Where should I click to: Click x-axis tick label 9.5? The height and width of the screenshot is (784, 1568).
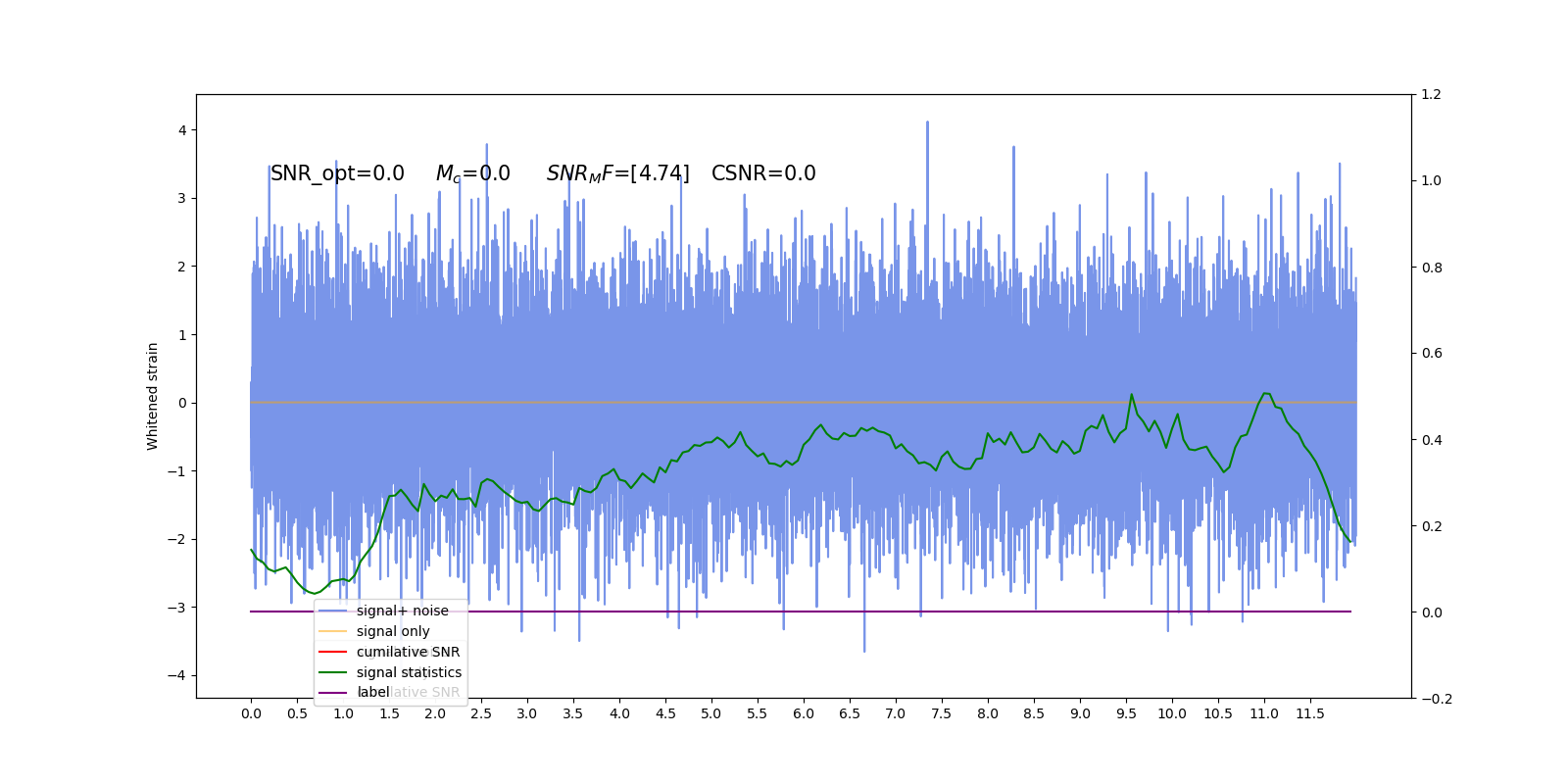pos(1126,713)
